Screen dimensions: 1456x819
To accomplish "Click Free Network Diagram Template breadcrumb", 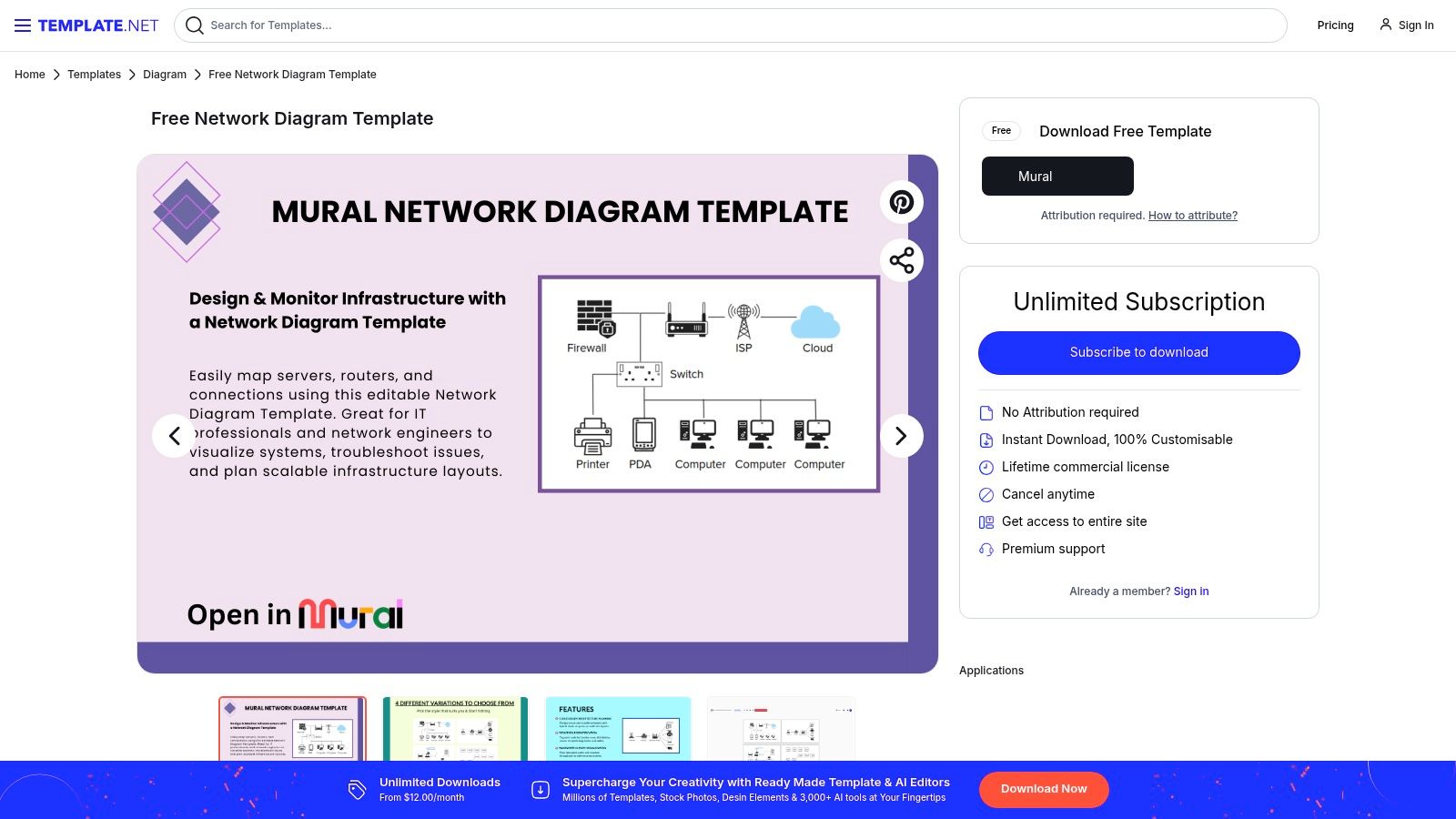I will point(292,75).
